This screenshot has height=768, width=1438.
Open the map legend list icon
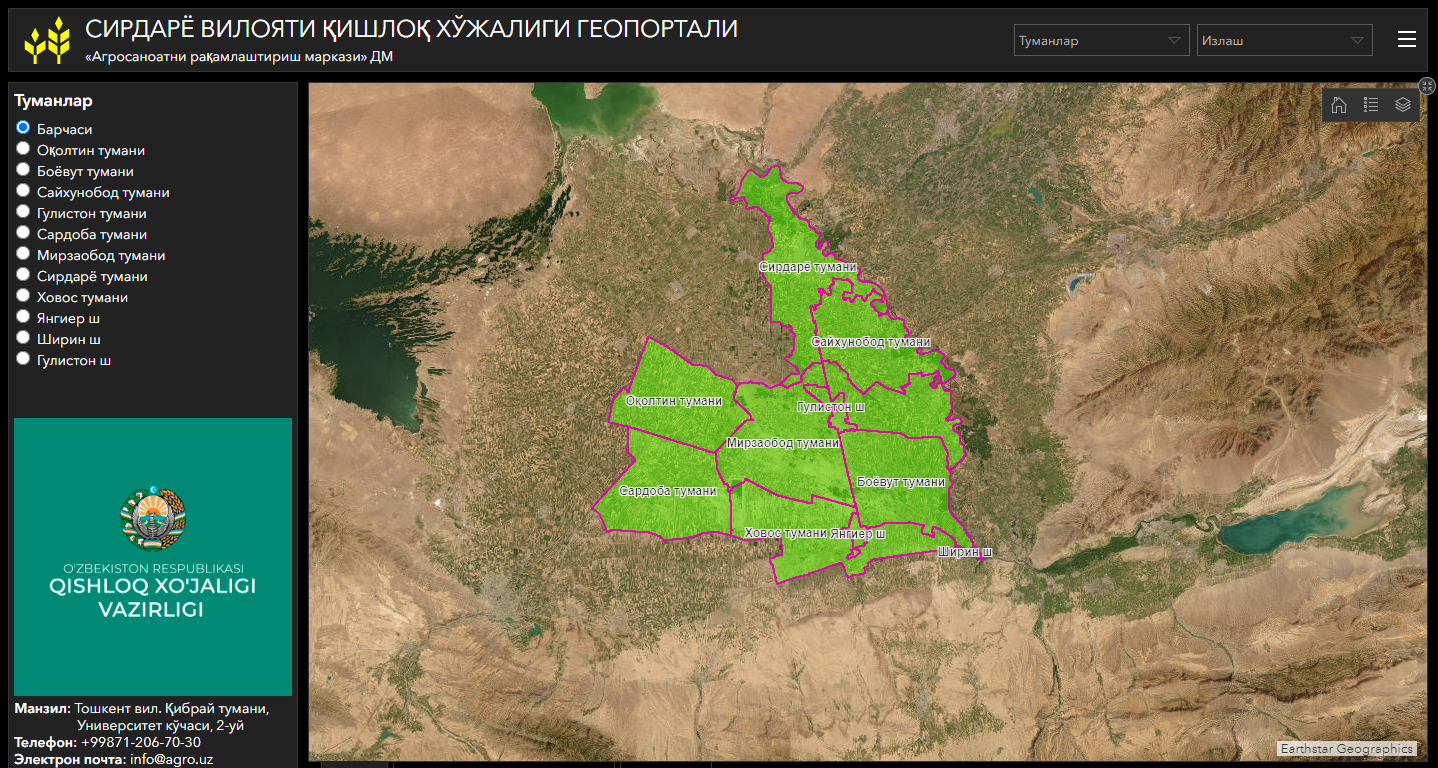(x=1371, y=105)
